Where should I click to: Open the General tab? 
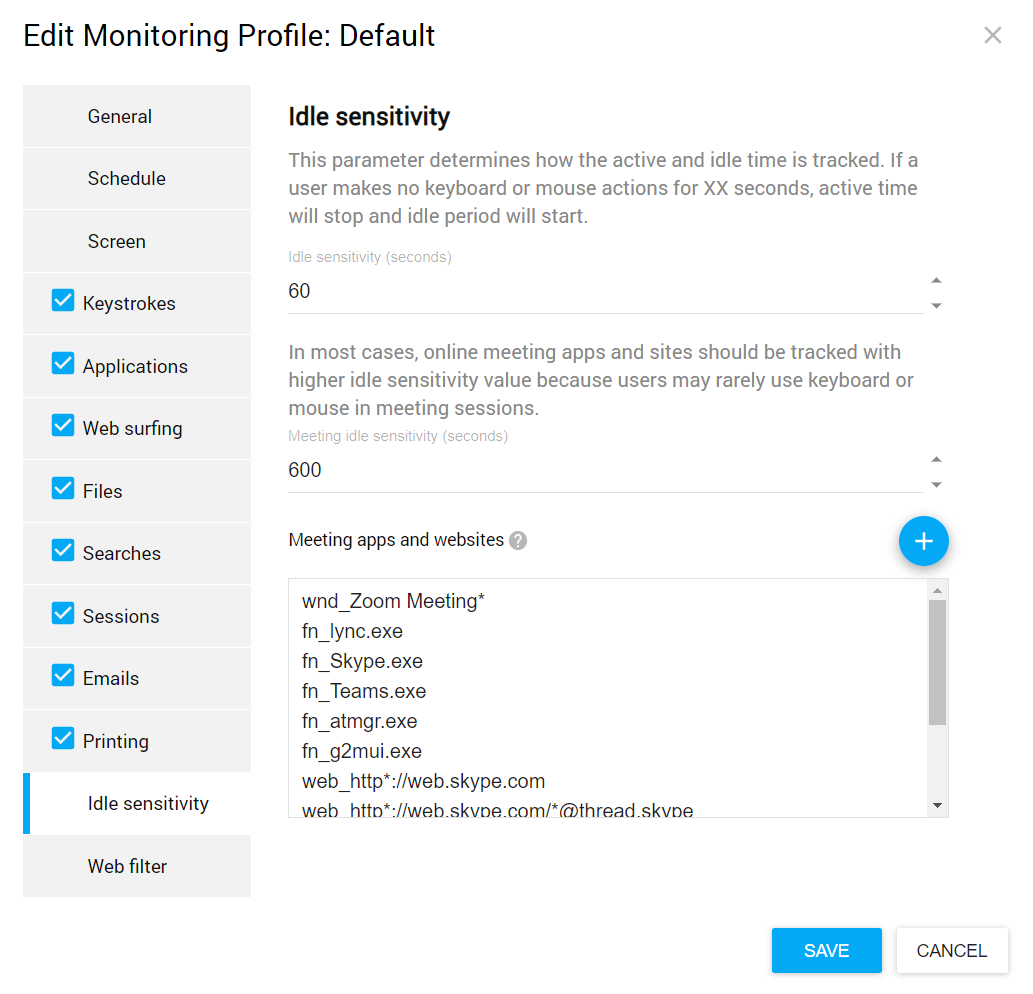click(x=120, y=117)
